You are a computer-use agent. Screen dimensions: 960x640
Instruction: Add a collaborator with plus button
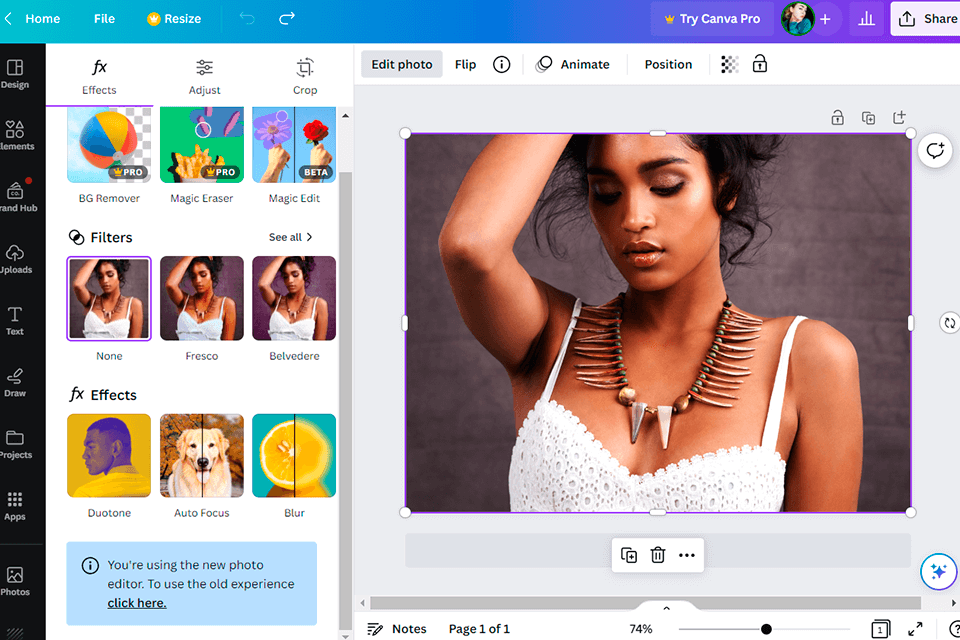tap(825, 19)
